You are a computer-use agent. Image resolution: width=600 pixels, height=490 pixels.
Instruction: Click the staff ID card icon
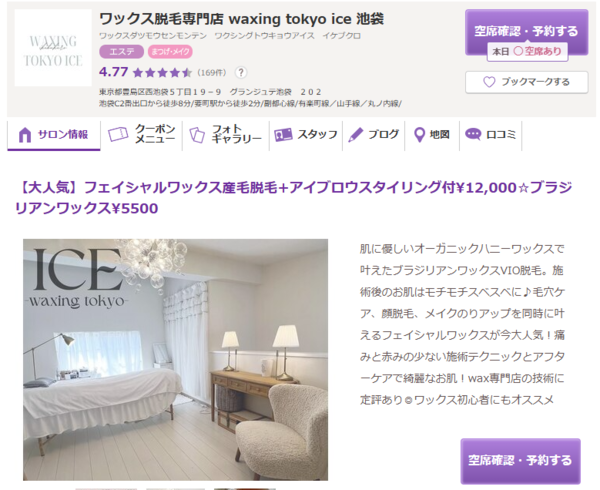click(283, 135)
